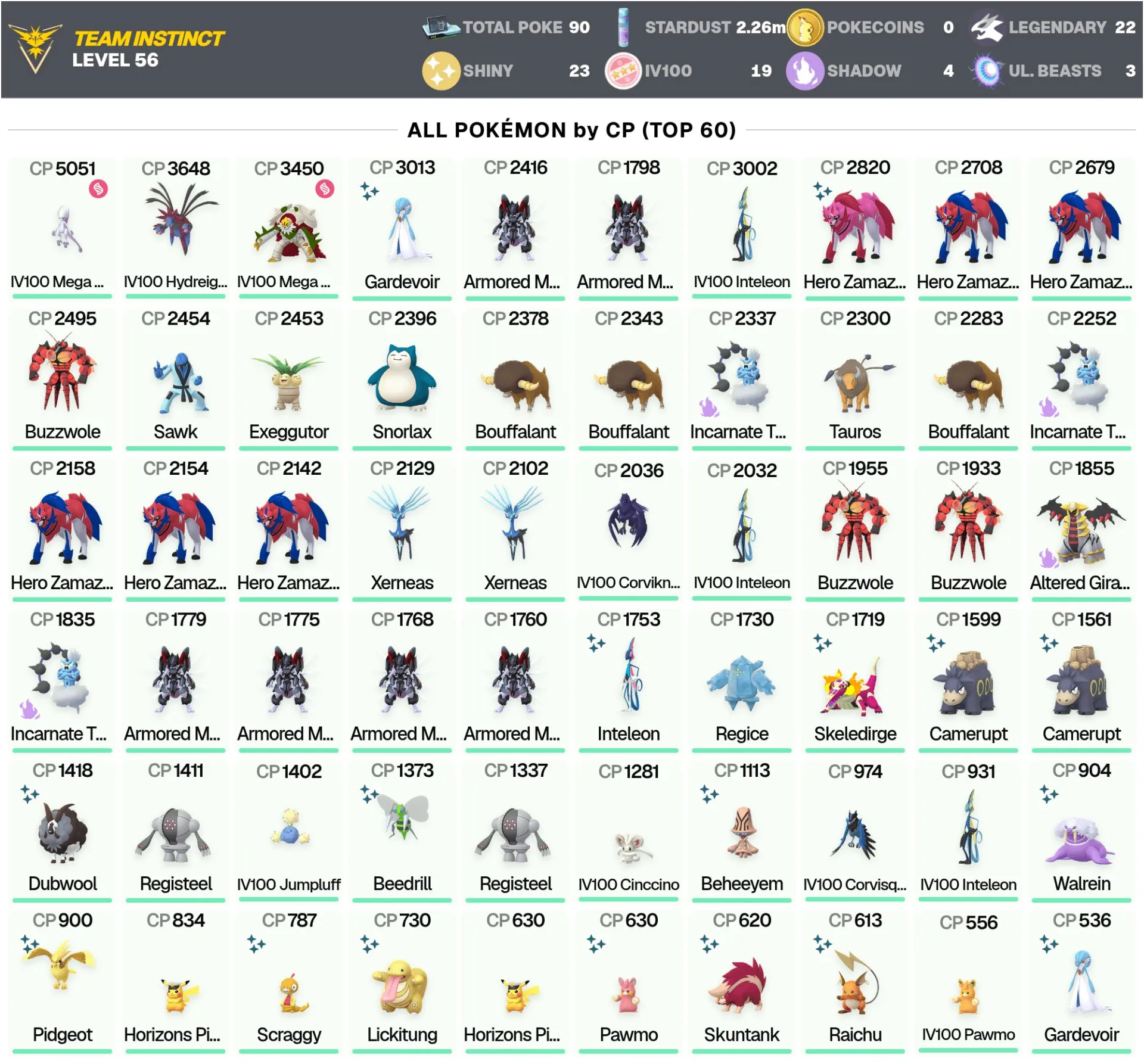1144x1064 pixels.
Task: Click the Stardust bottle icon
Action: [623, 27]
